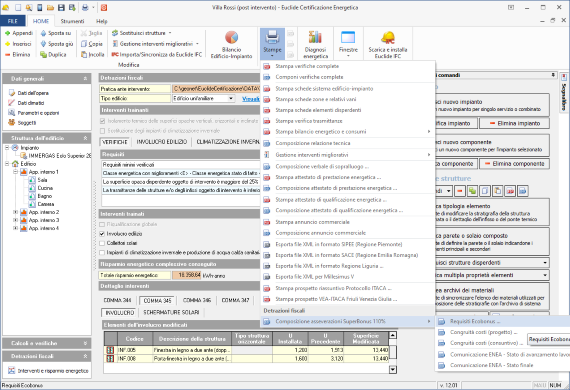Click the Visualizza link
The image size is (570, 390).
[251, 98]
